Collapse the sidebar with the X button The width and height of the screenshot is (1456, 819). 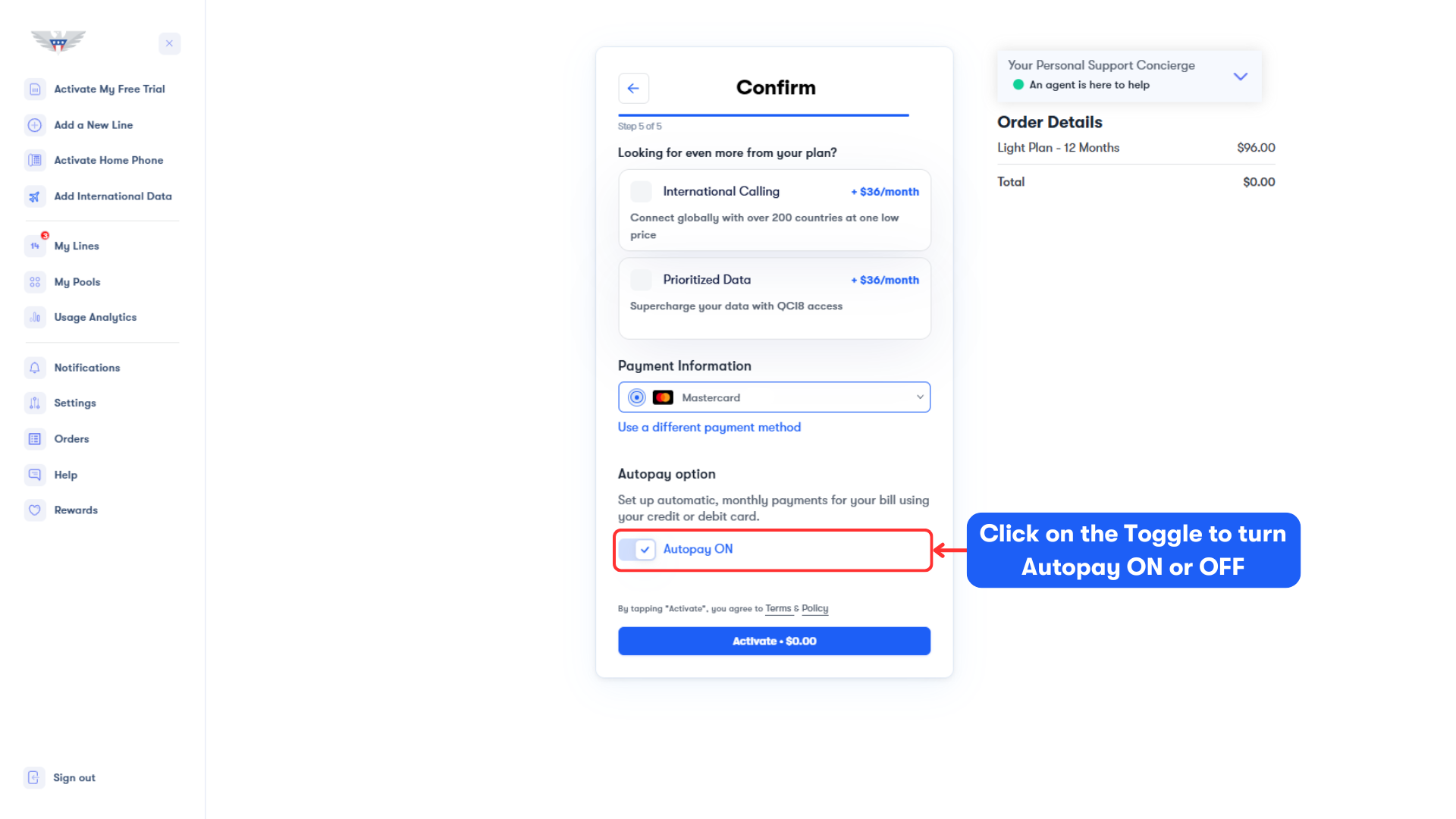[x=170, y=43]
